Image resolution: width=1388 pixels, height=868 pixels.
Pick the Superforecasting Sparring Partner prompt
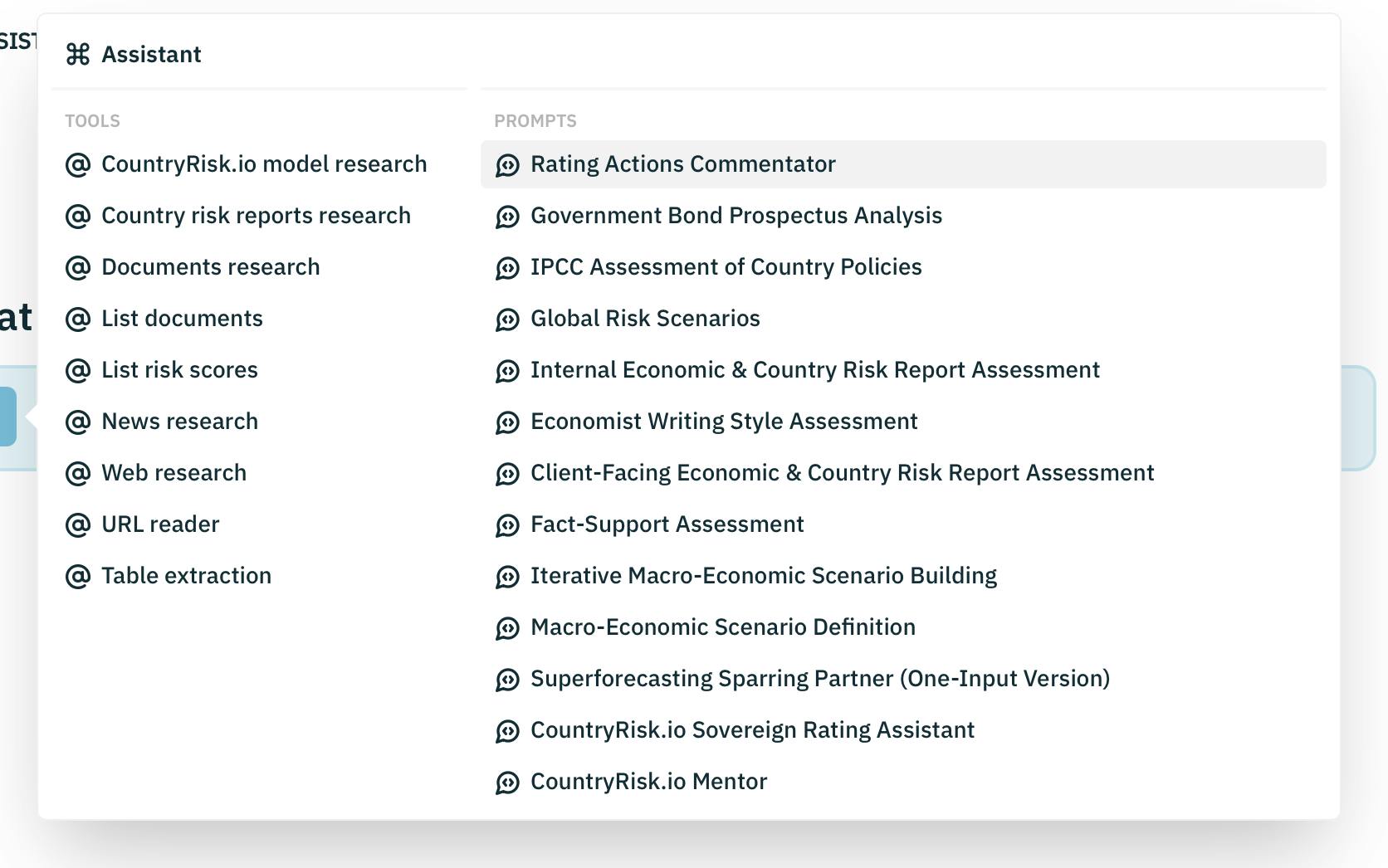pyautogui.click(x=819, y=679)
